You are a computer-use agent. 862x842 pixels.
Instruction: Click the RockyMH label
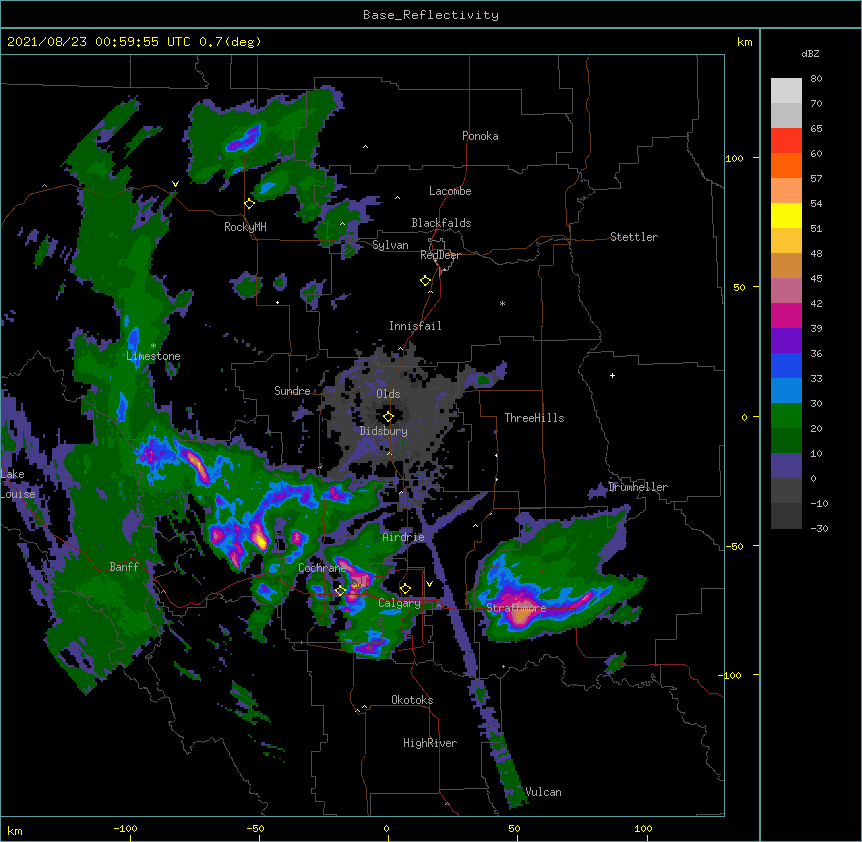pyautogui.click(x=245, y=226)
